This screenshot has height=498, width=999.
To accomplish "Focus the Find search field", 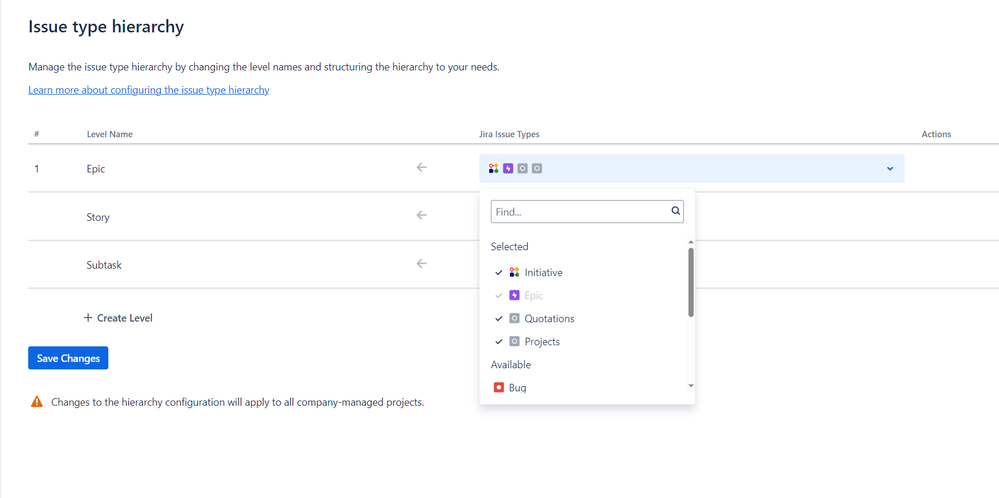I will (580, 212).
